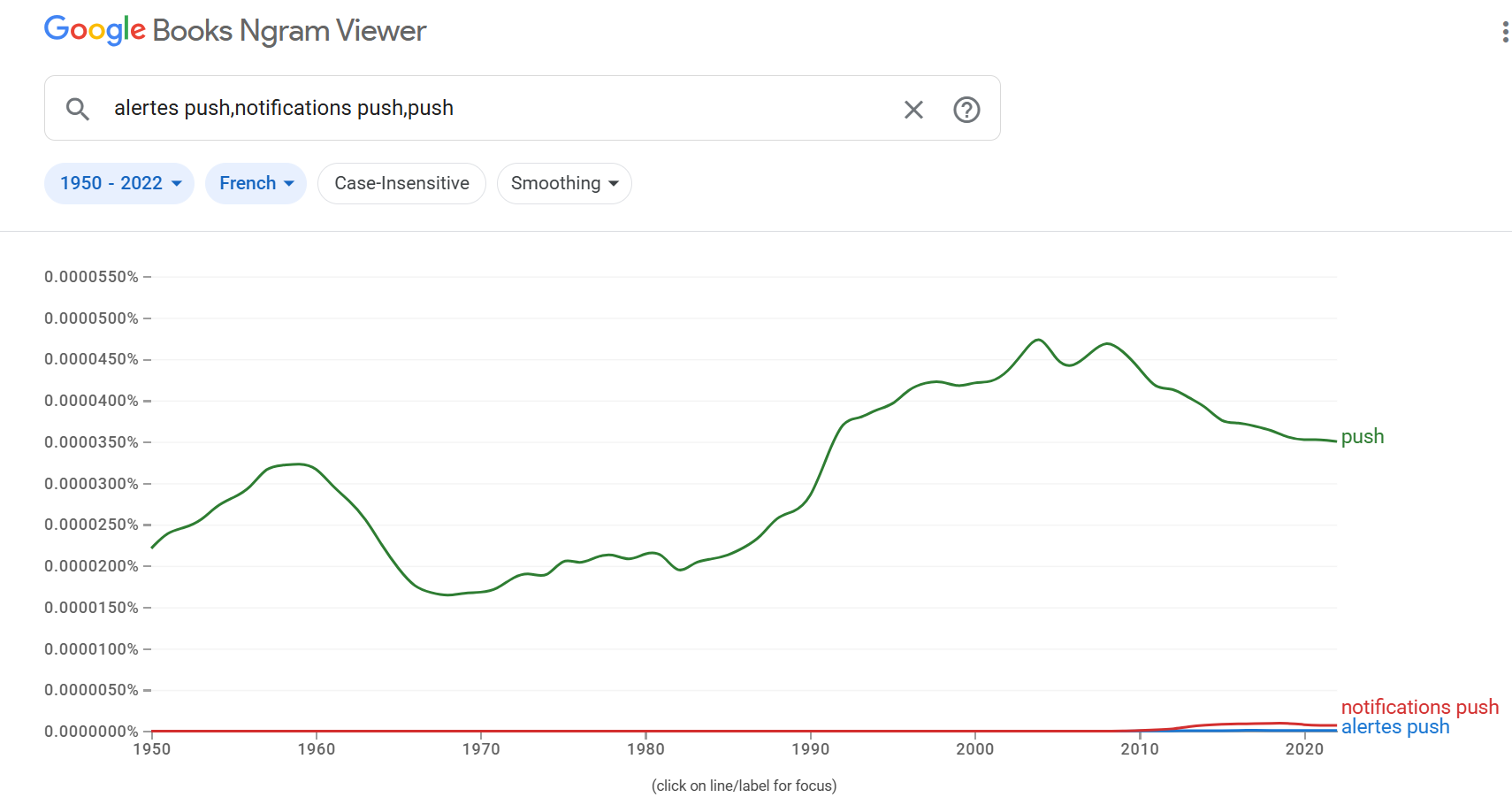Click the 2020 x-axis year marker
The height and width of the screenshot is (805, 1512).
[1304, 749]
